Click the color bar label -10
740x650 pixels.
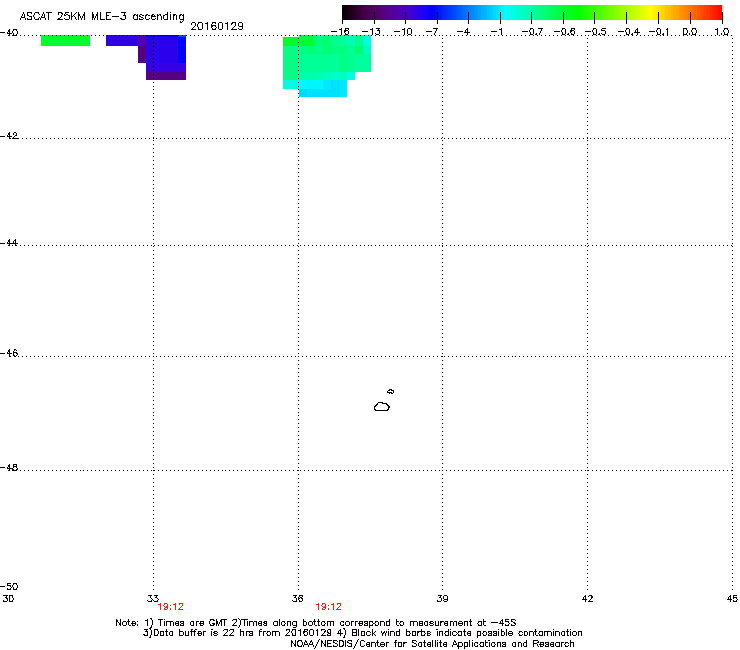pos(403,32)
